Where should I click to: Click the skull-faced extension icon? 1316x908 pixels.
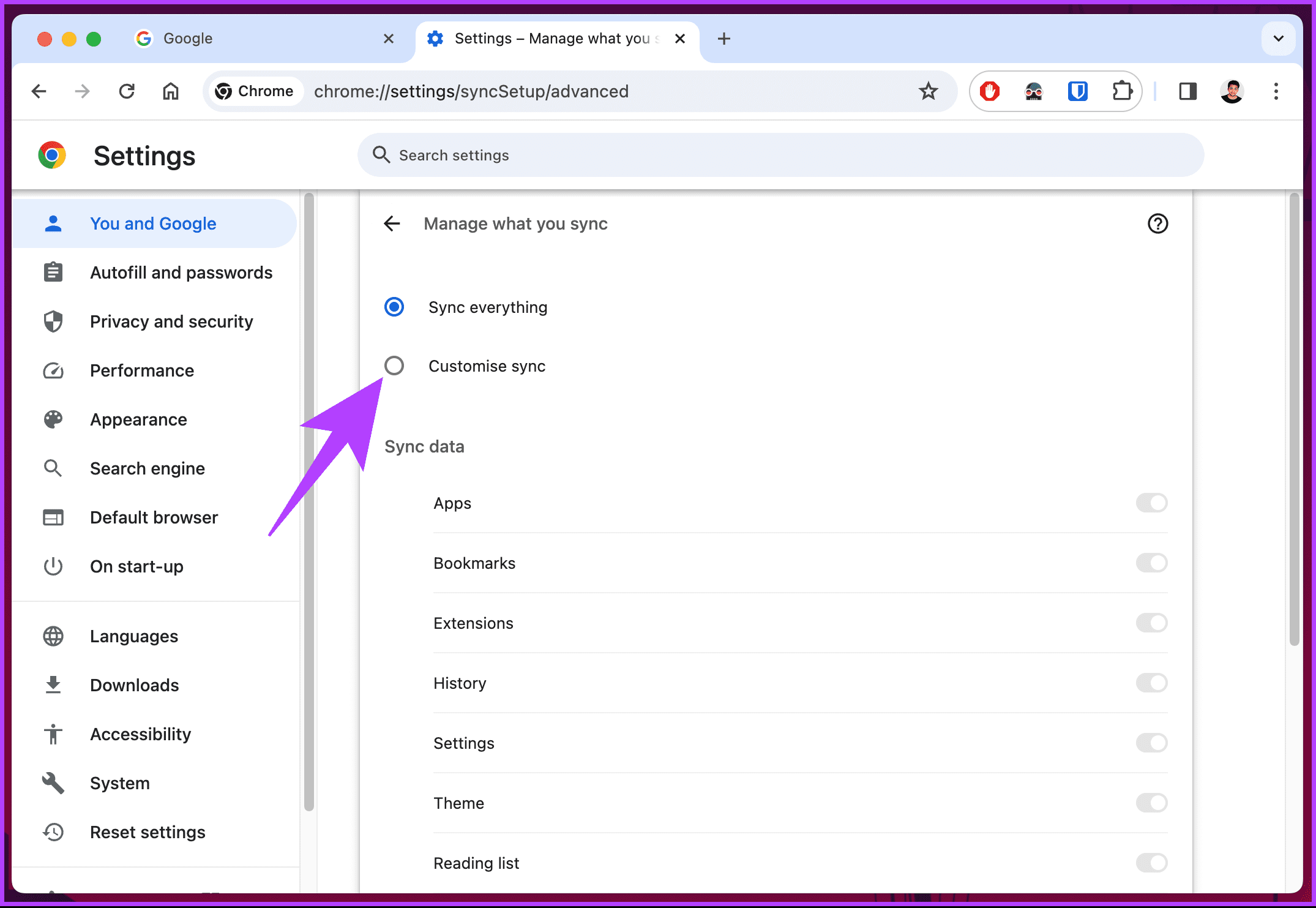pos(1034,91)
